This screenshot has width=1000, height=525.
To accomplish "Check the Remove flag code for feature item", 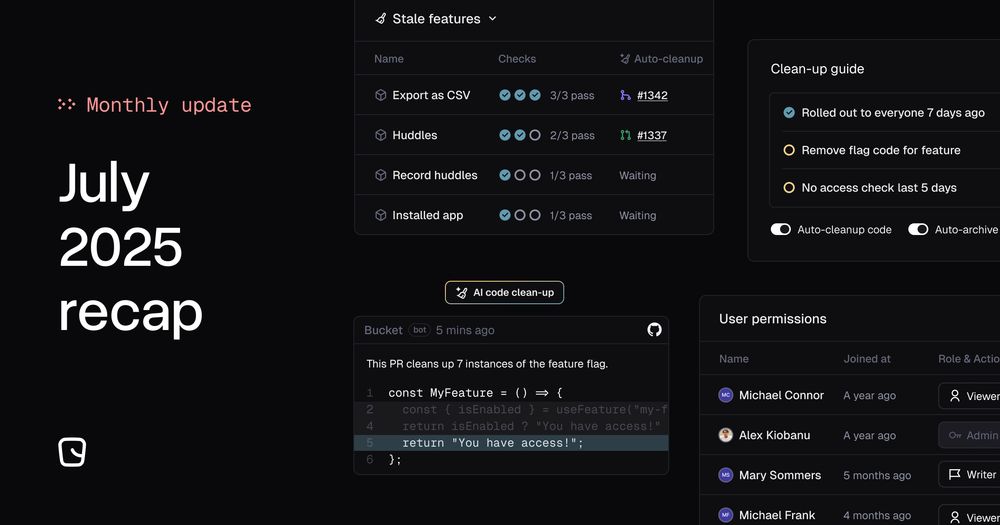I will pos(789,150).
